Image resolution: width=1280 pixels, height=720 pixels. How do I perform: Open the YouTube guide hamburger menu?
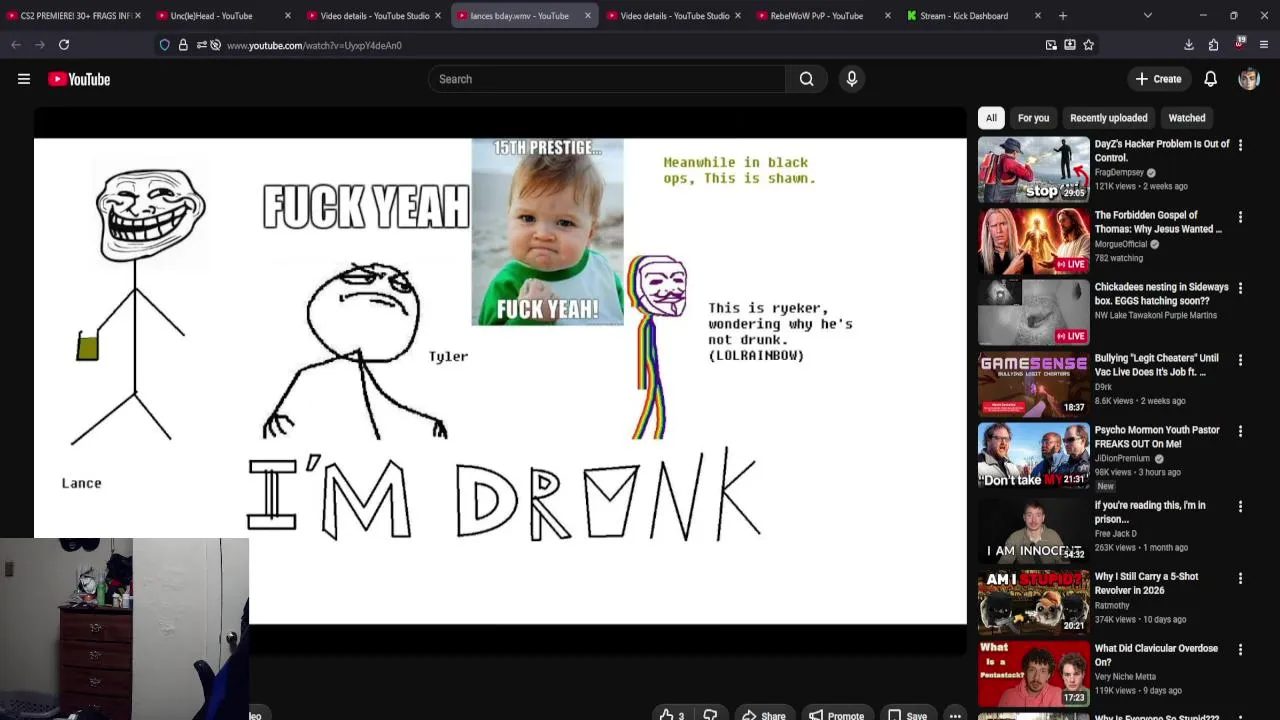coord(24,79)
